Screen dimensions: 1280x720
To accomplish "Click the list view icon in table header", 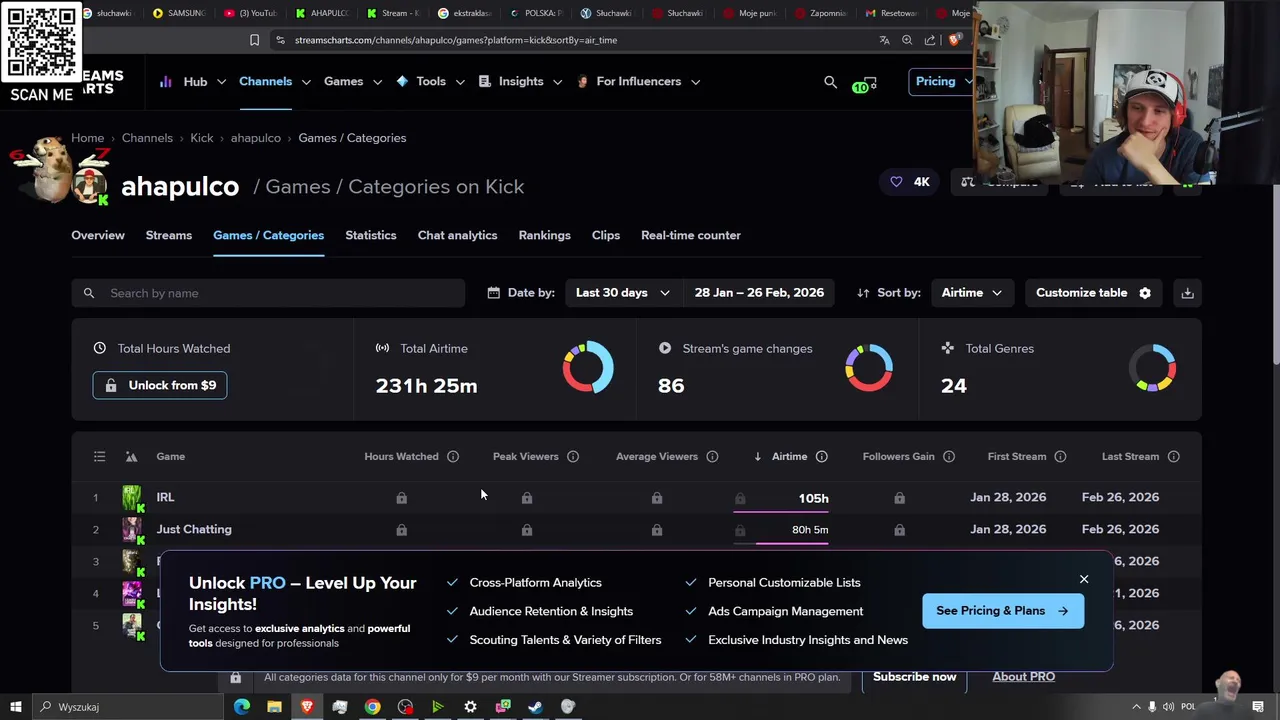I will point(99,457).
